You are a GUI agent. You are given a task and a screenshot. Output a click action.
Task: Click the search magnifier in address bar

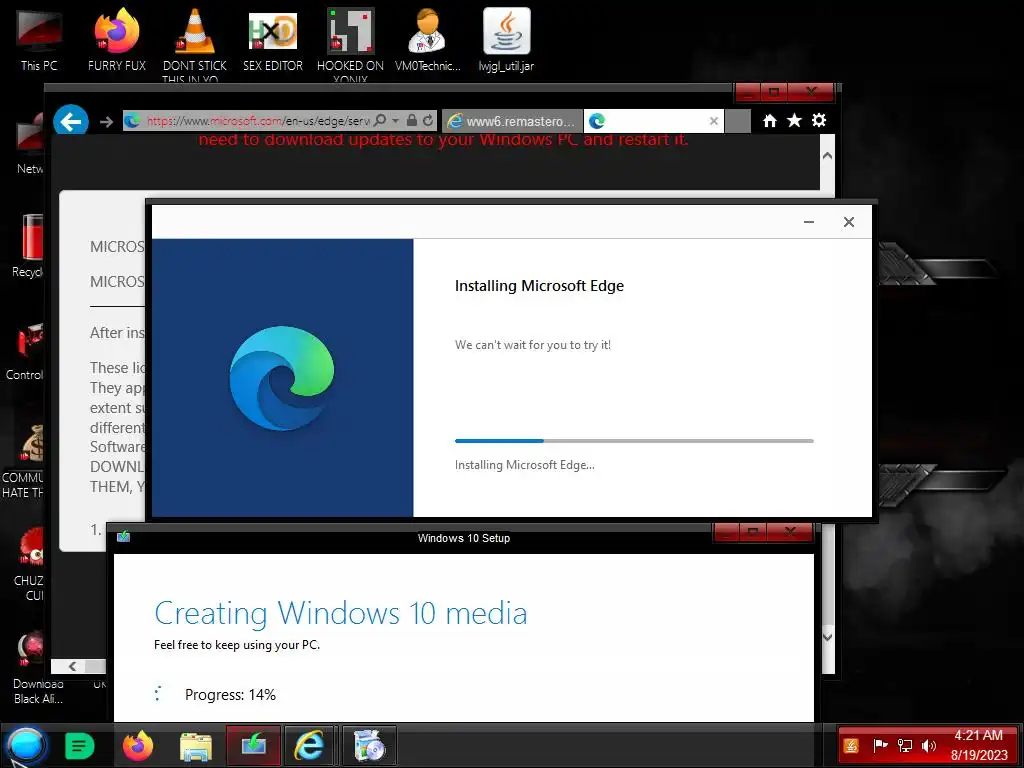(x=380, y=120)
